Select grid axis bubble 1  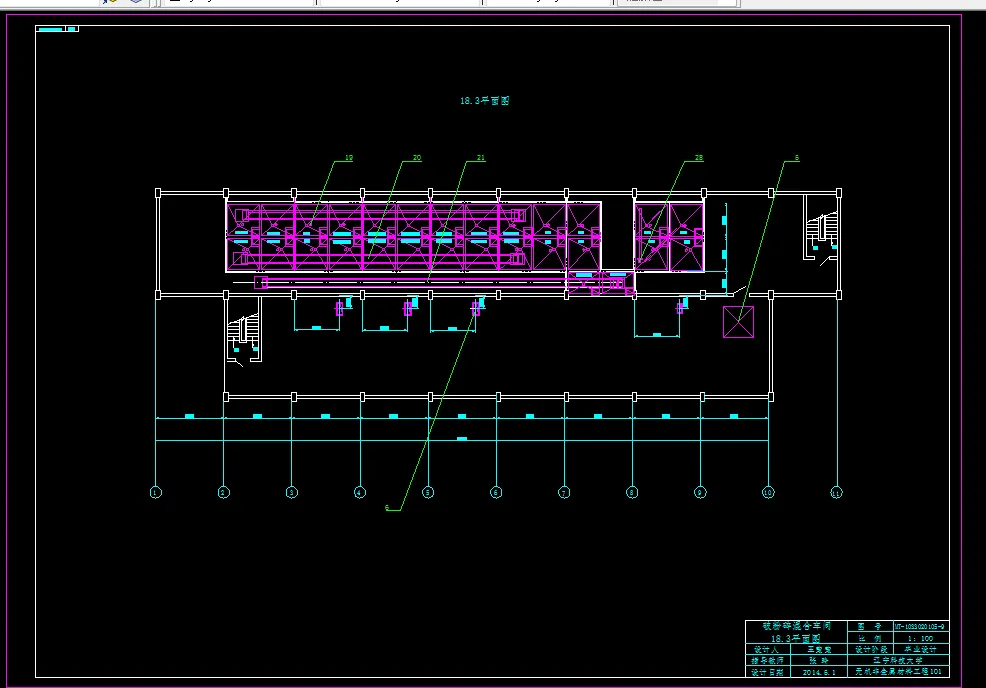click(x=156, y=492)
